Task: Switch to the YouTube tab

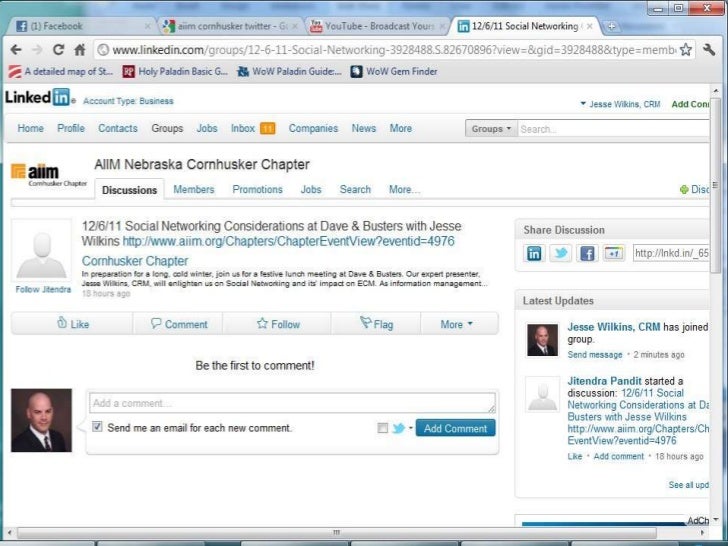Action: tap(377, 26)
